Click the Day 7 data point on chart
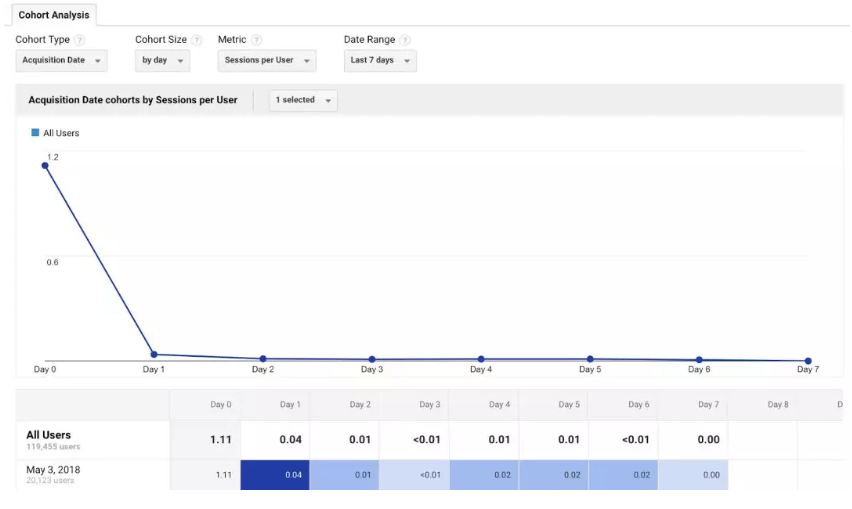 (x=808, y=361)
